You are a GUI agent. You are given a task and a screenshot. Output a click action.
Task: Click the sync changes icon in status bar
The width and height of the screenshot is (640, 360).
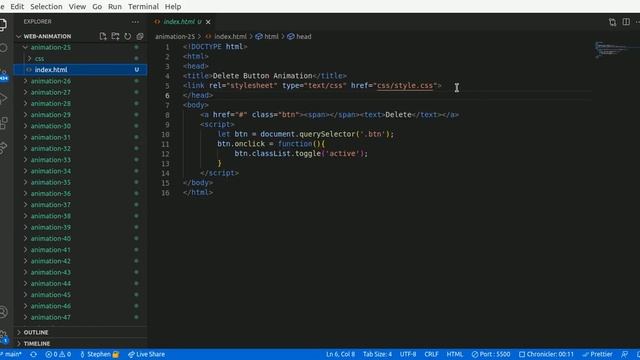click(x=33, y=354)
